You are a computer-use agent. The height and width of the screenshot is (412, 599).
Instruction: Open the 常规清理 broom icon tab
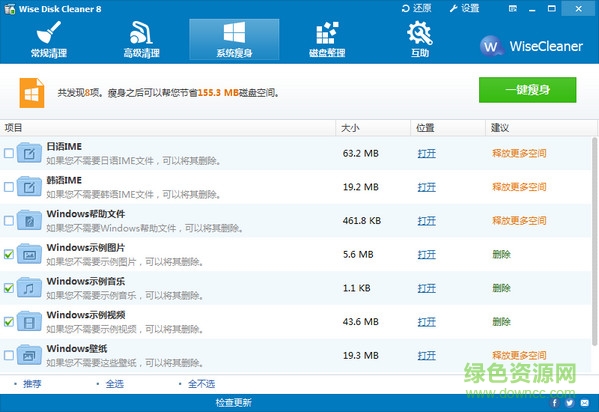49,39
